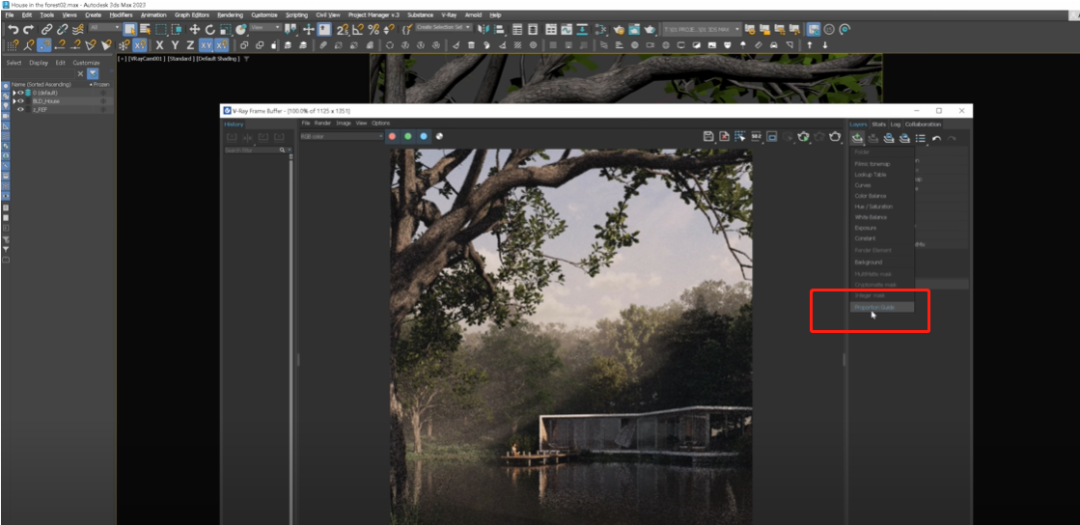
Task: Click the Undo arrow in main toolbar
Action: (13, 29)
